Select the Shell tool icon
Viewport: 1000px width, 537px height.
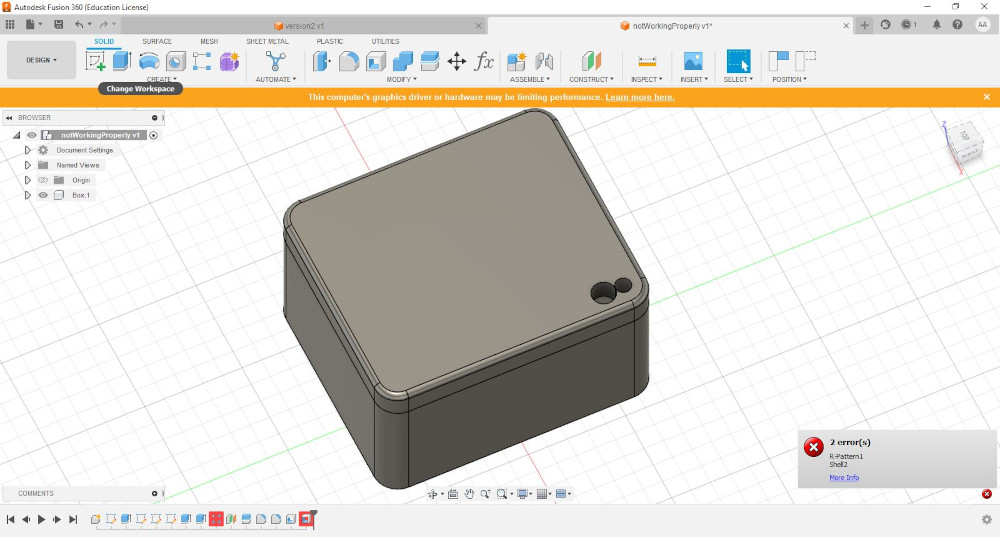click(x=376, y=61)
